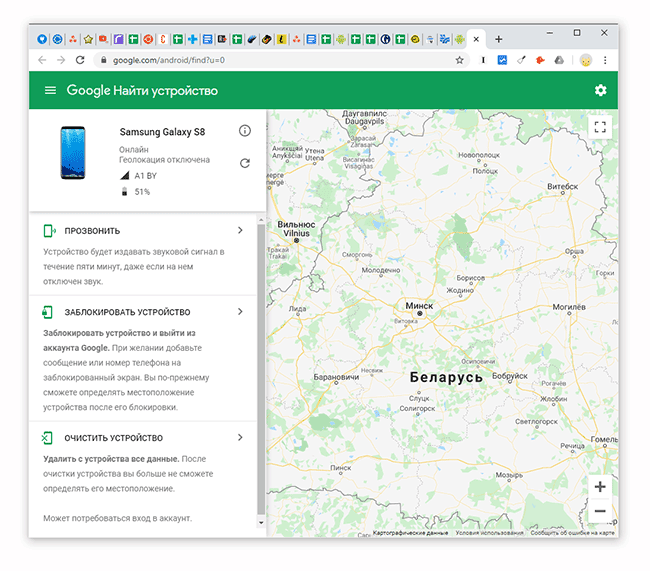Switch to the first blue-circle browser tab
This screenshot has width=650, height=571.
(x=42, y=39)
